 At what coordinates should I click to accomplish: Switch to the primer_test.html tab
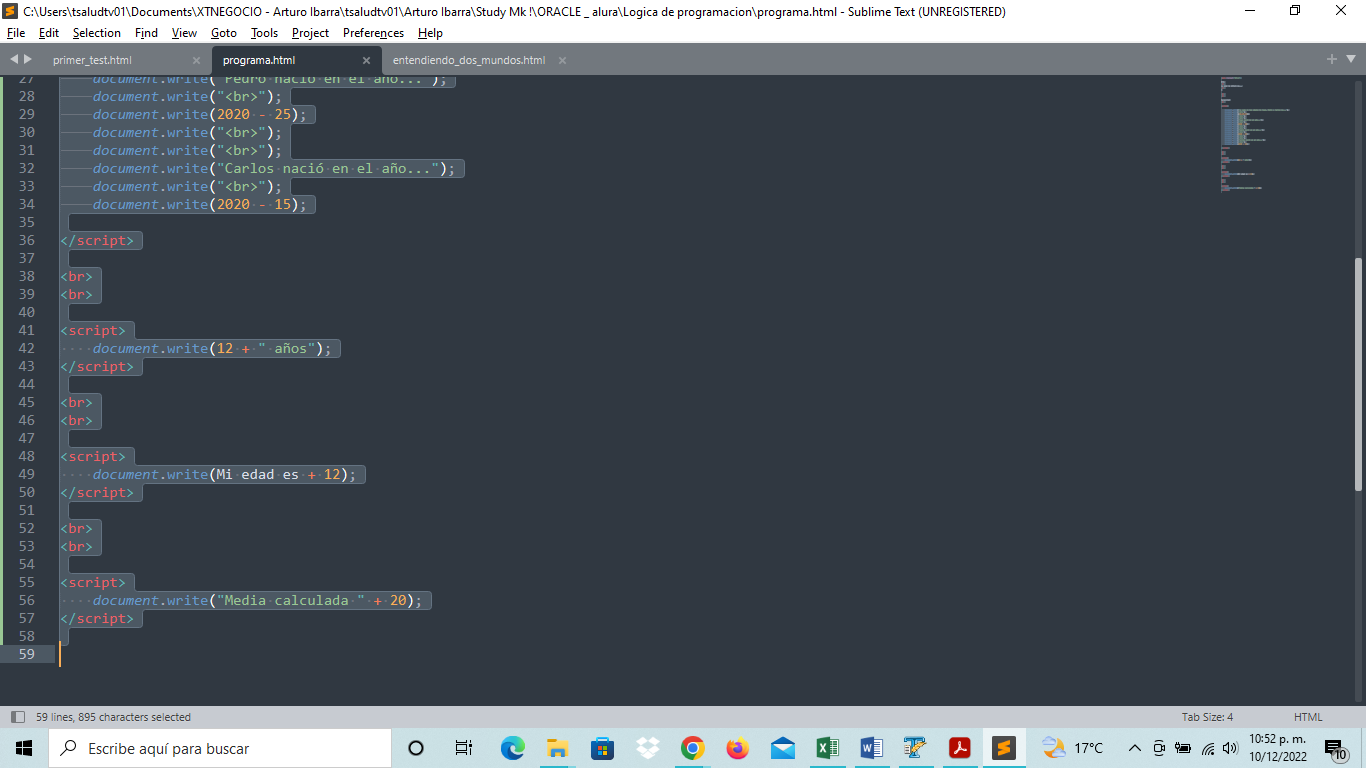point(92,60)
